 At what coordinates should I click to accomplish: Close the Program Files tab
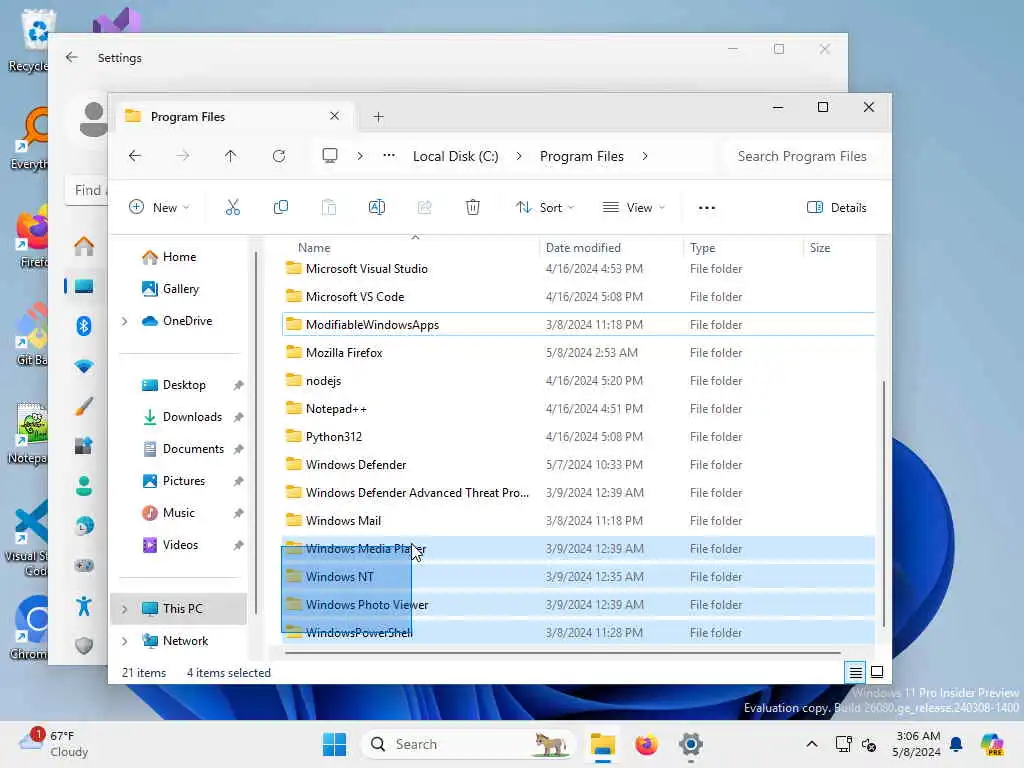point(334,116)
